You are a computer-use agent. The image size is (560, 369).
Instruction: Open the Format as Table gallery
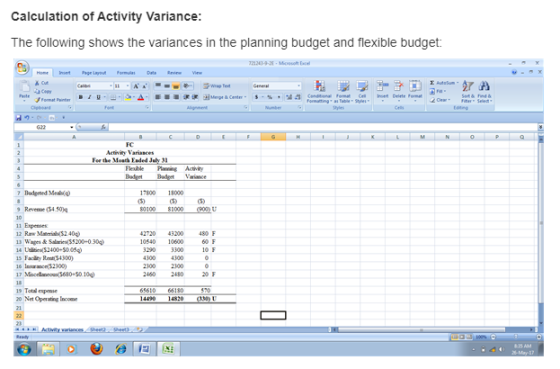click(x=343, y=92)
